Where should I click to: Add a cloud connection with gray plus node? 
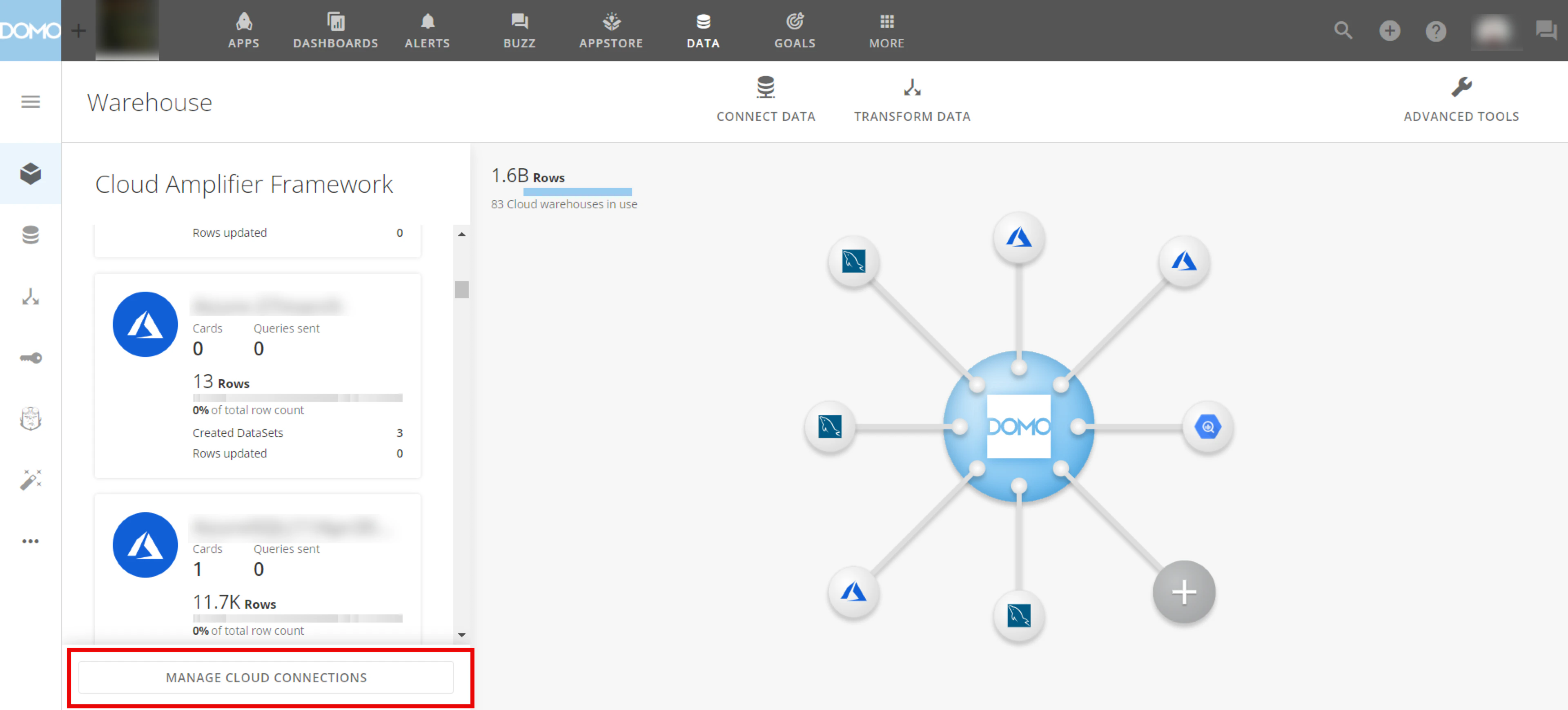click(x=1184, y=592)
